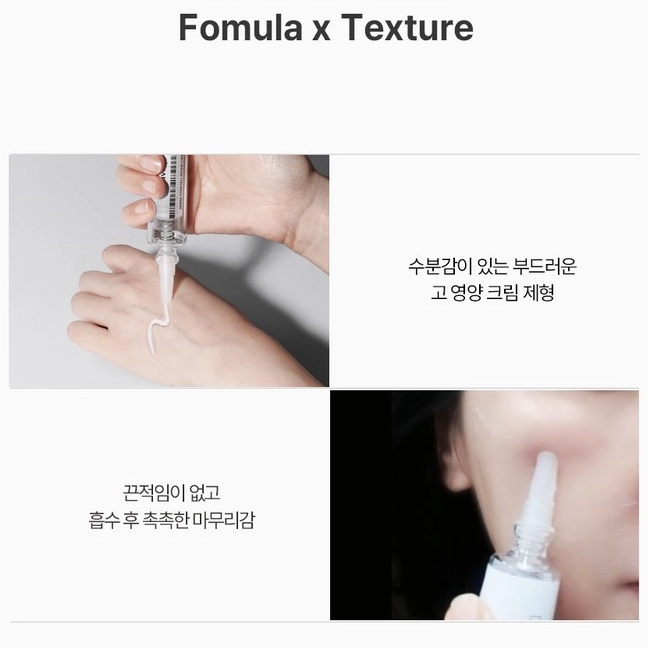
Task: Click the "흡수 후 촉촉한 마무리감" caption
Action: [172, 519]
